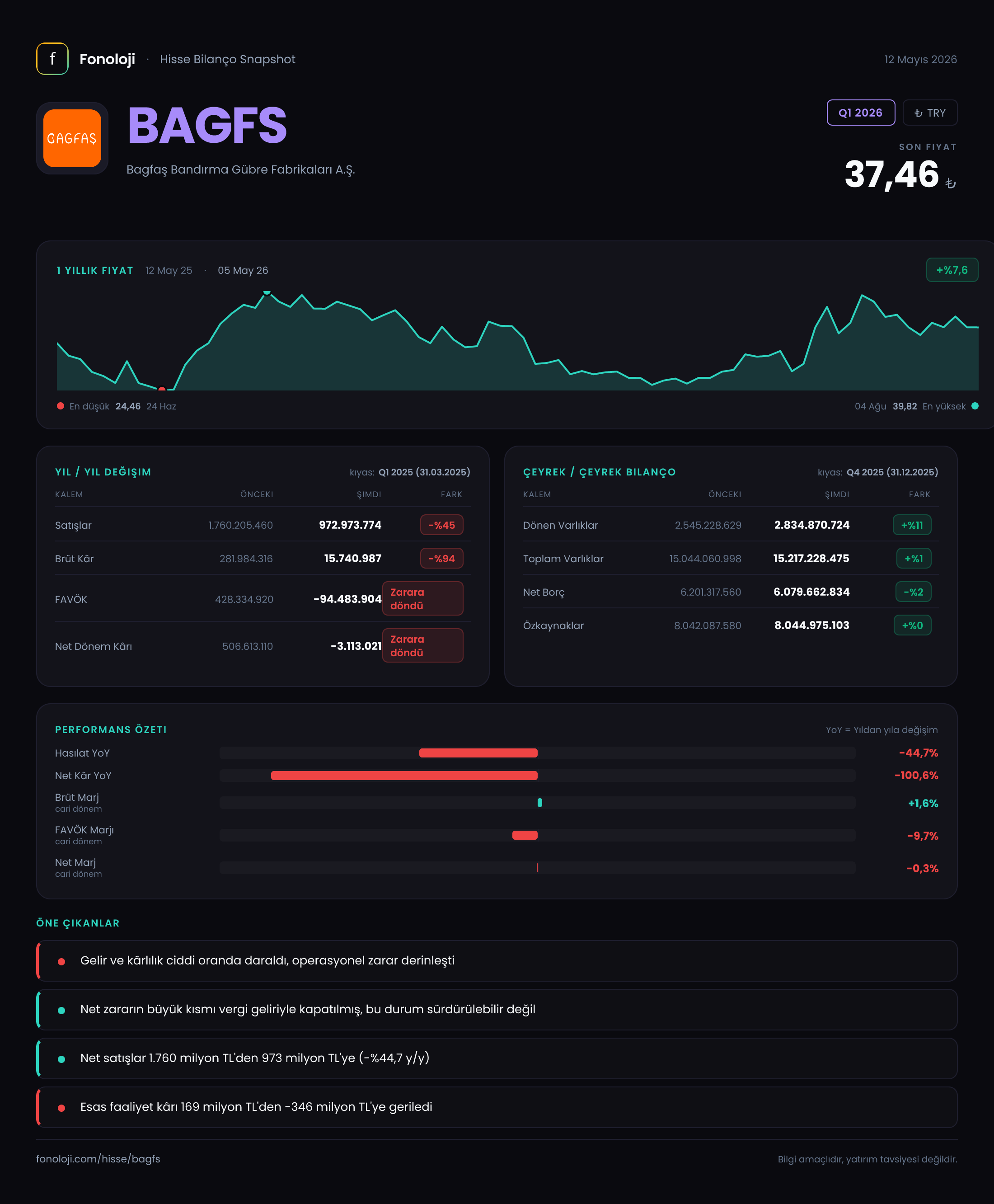Click the 'Gelir ve kârlılık ciddi oranda daraldı' highlight text
This screenshot has width=994, height=1204.
(267, 960)
